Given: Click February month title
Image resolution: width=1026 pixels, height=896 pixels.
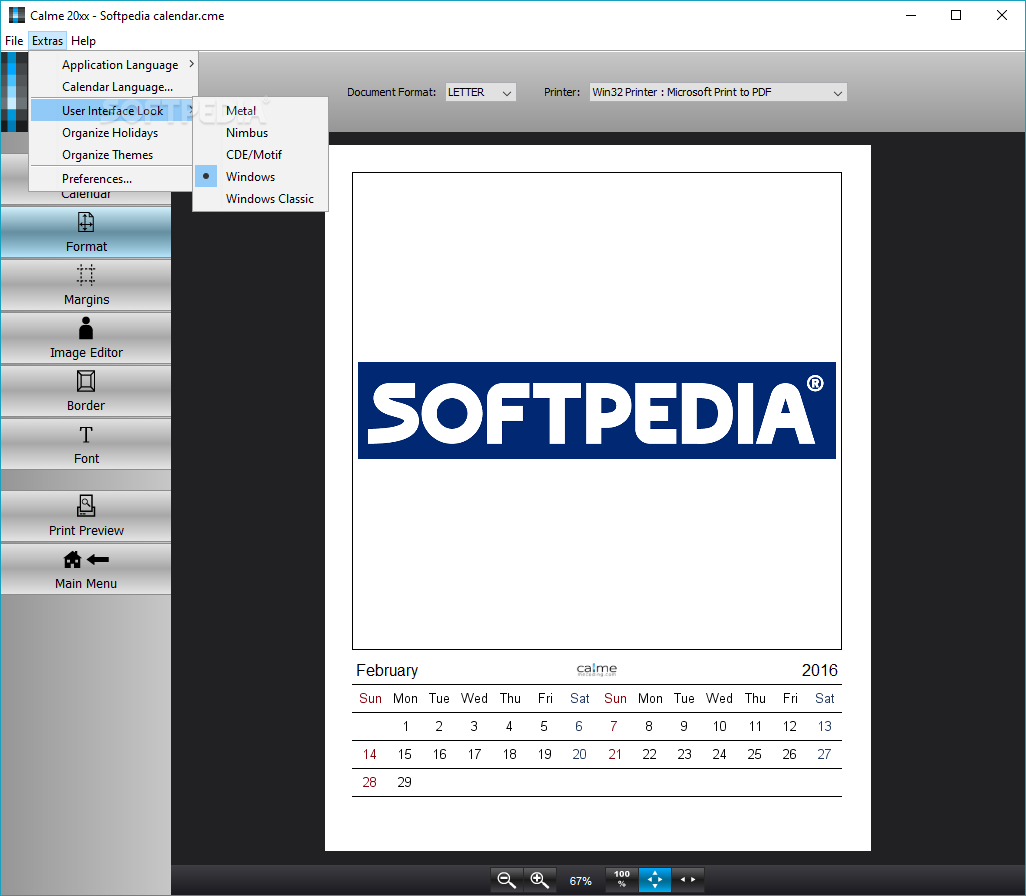Looking at the screenshot, I should click(x=387, y=670).
